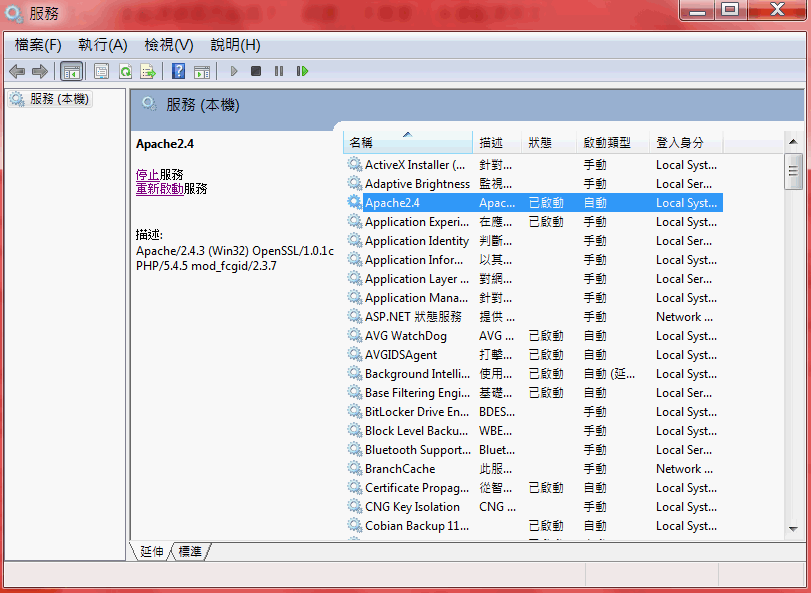Click the 停止 link to stop Apache2.4
This screenshot has width=811, height=593.
coord(147,174)
